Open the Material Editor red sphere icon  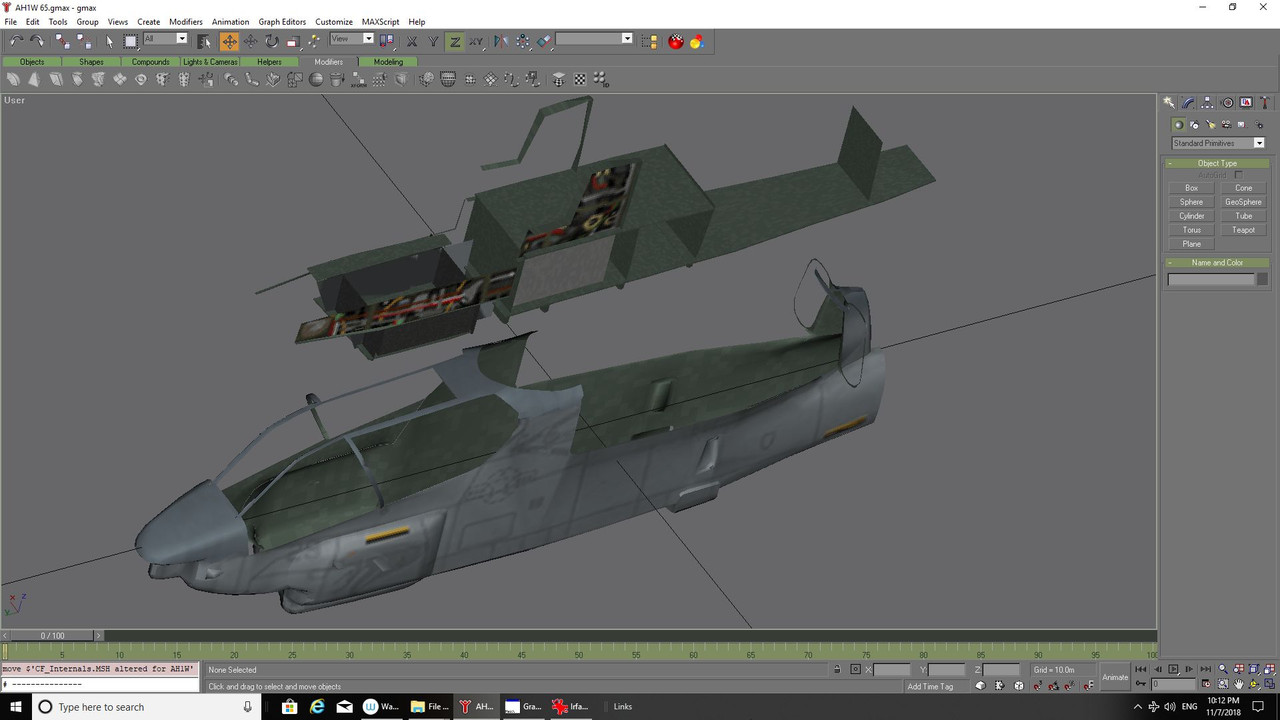pos(676,41)
